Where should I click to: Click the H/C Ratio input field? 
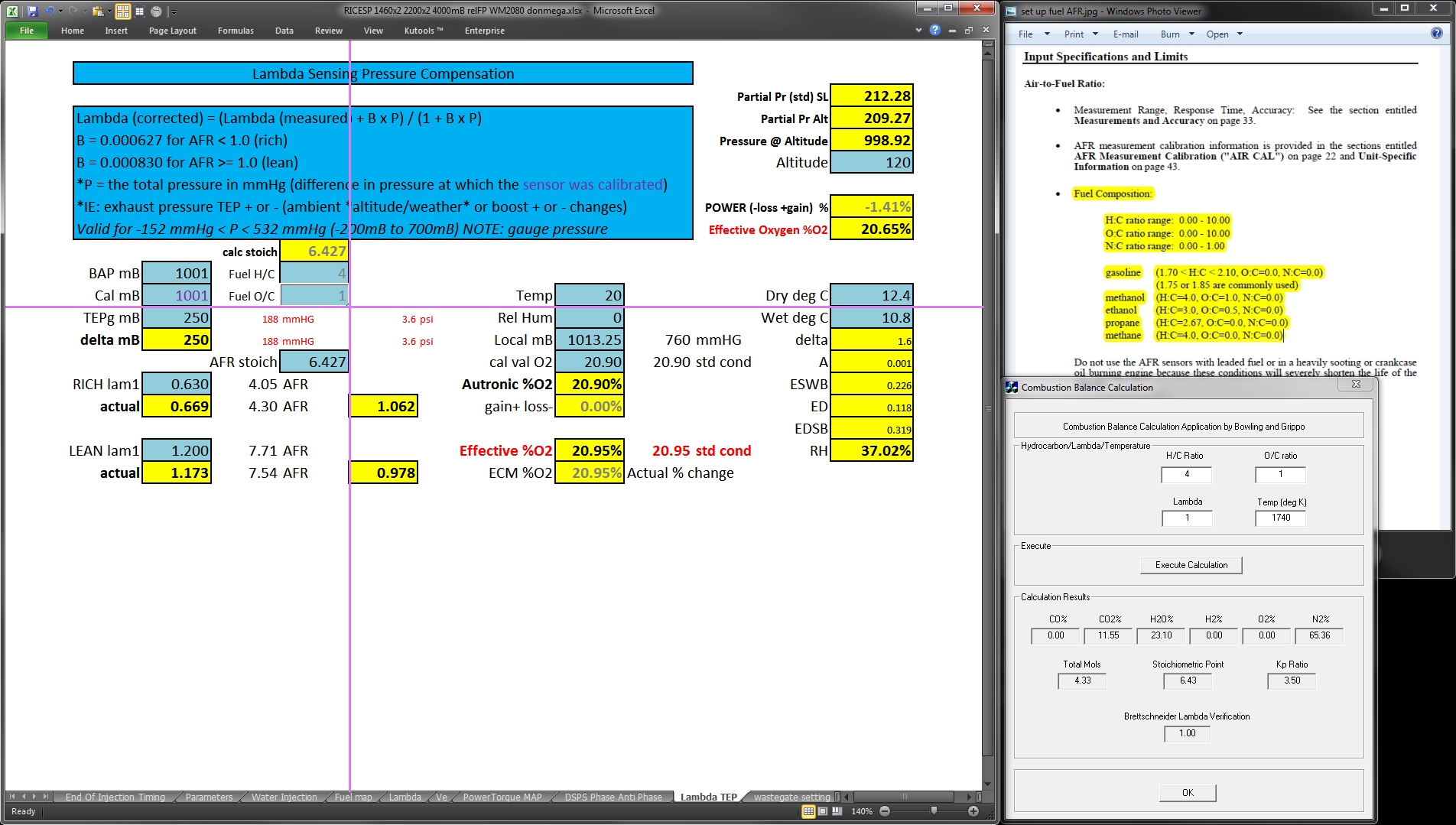[x=1186, y=475]
